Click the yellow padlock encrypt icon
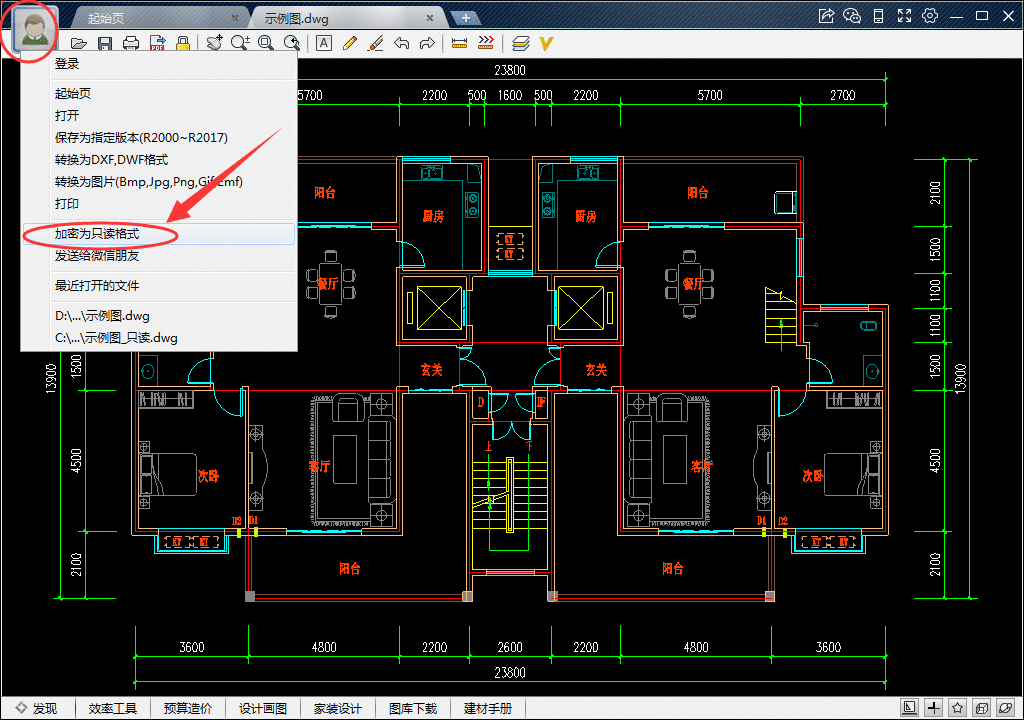Viewport: 1024px width, 720px height. pyautogui.click(x=183, y=43)
